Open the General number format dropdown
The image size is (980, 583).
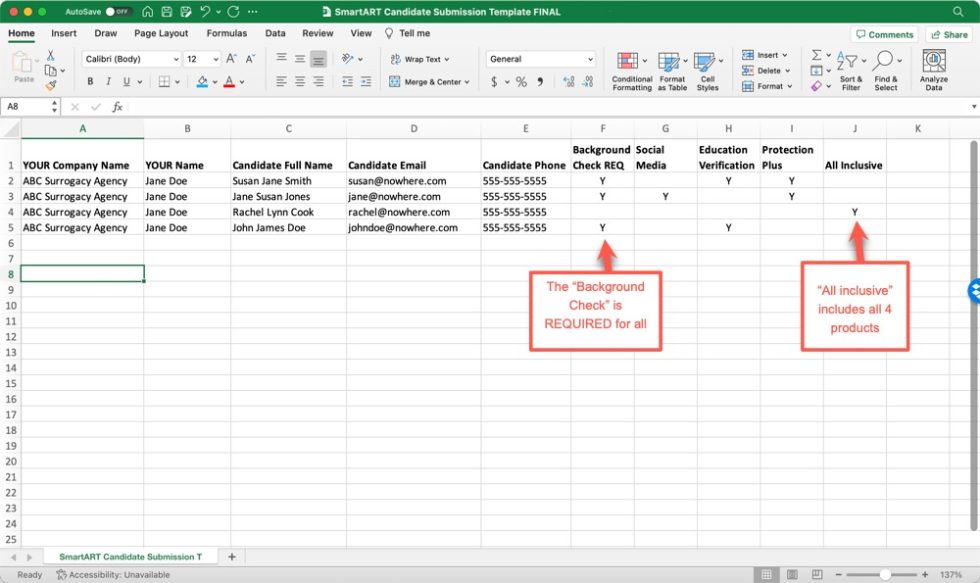[589, 59]
